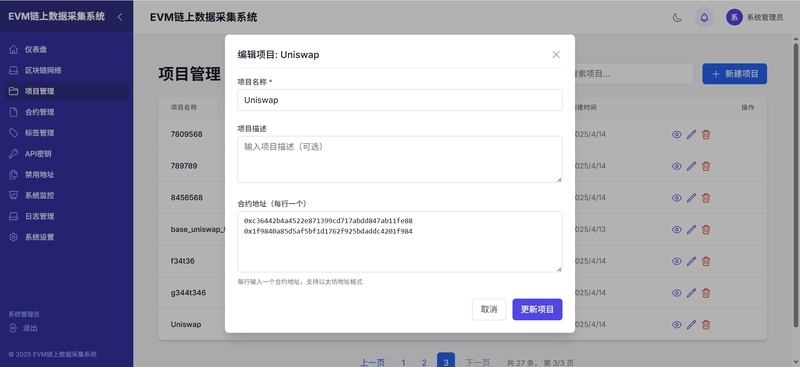Screen dimensions: 800x367
Task: Click the 项目管理 page heading
Action: coord(189,74)
